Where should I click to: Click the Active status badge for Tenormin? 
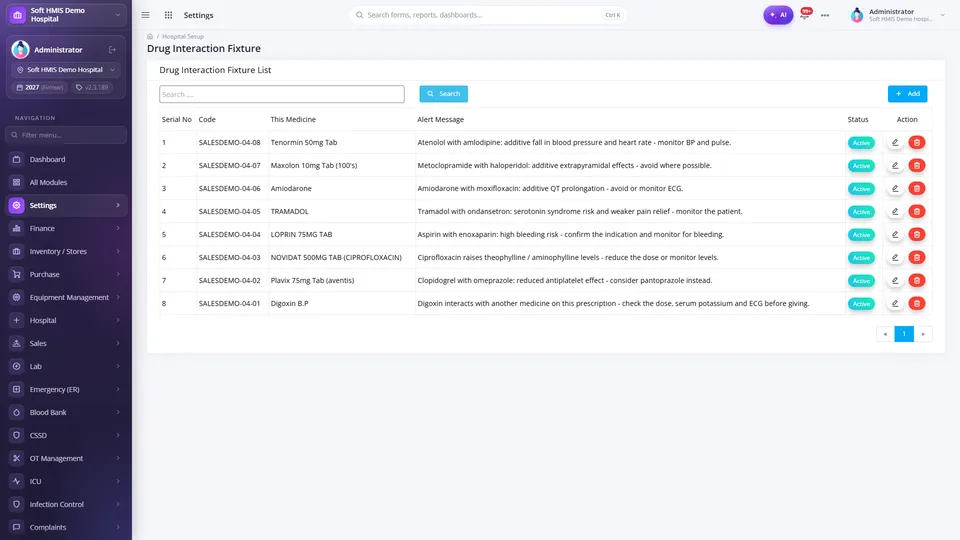(x=861, y=143)
